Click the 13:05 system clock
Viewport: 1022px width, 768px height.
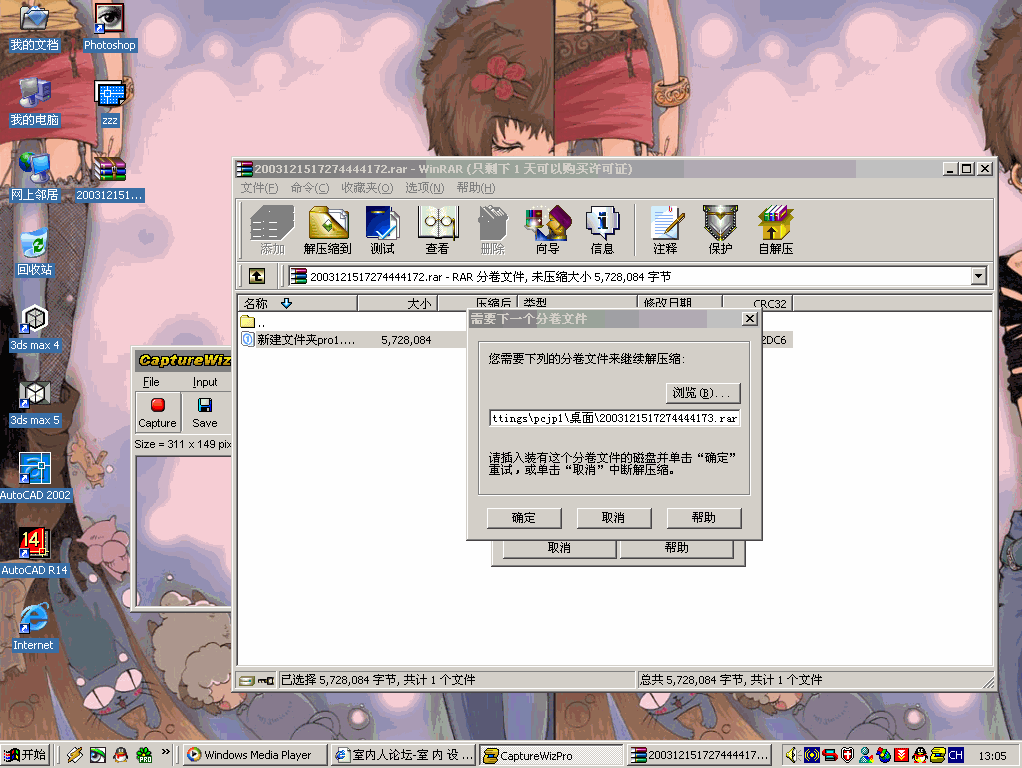tap(992, 756)
